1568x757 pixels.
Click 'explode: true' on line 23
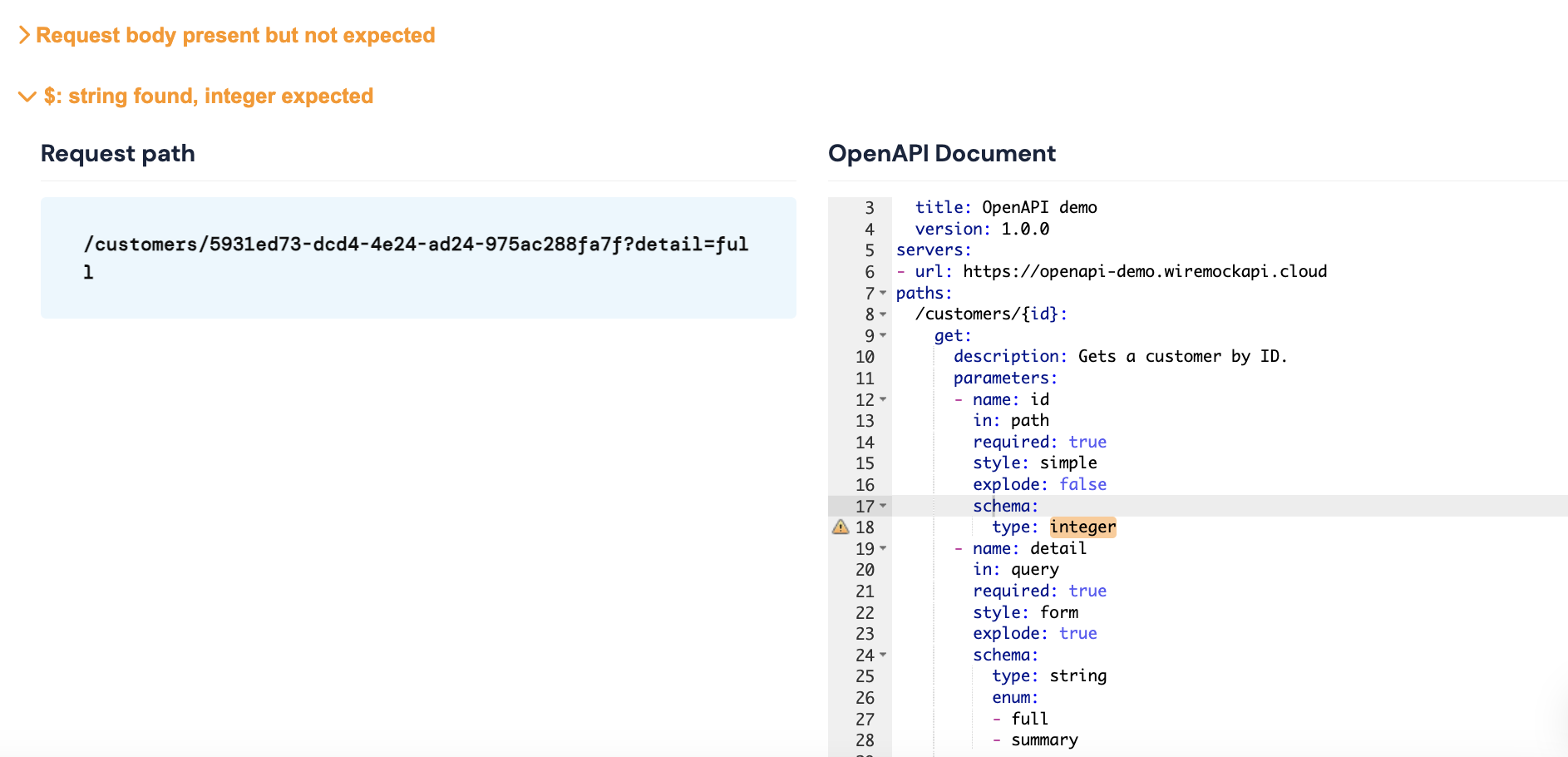pos(1035,633)
